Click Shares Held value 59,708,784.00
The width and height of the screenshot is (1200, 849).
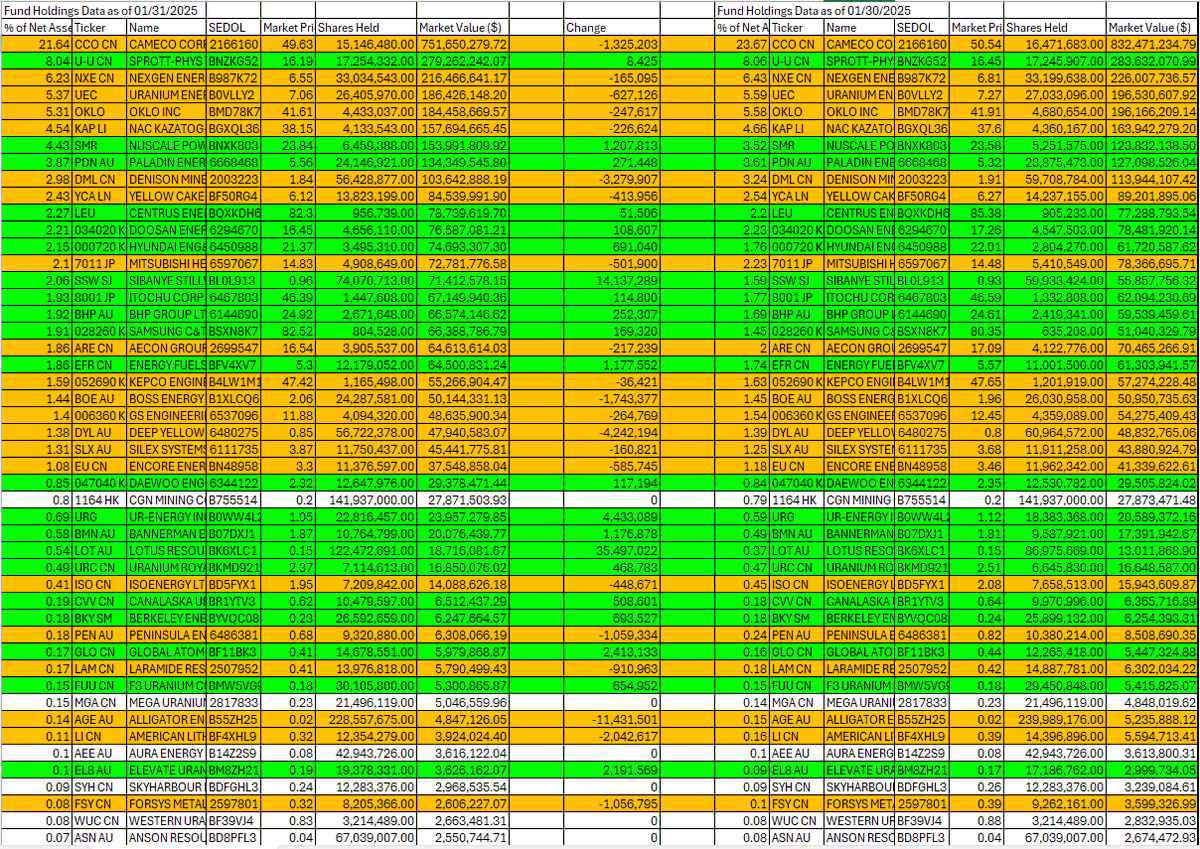pyautogui.click(x=1055, y=181)
